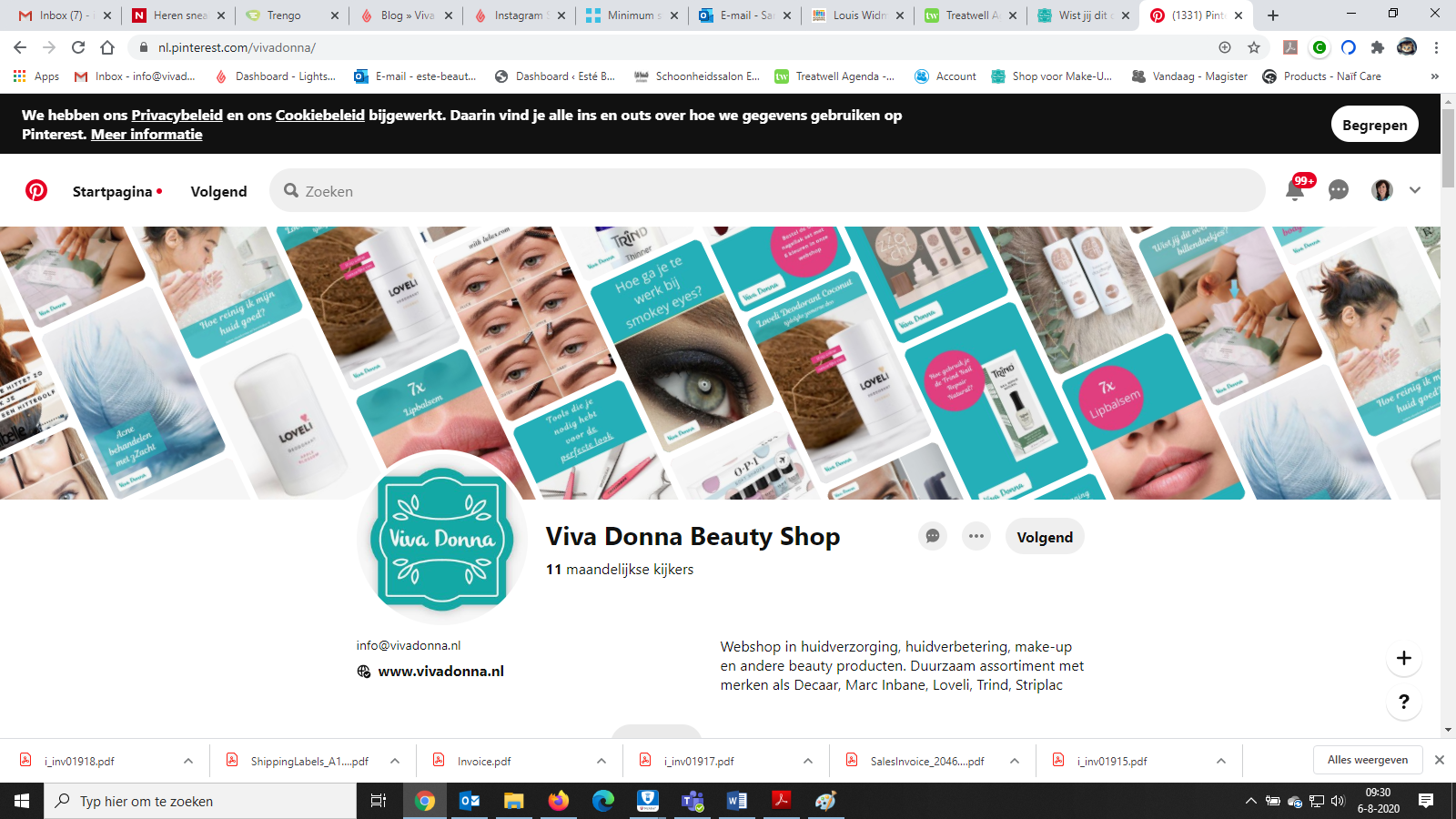Viewport: 1456px width, 819px height.
Task: Open a new browser tab
Action: click(1273, 15)
